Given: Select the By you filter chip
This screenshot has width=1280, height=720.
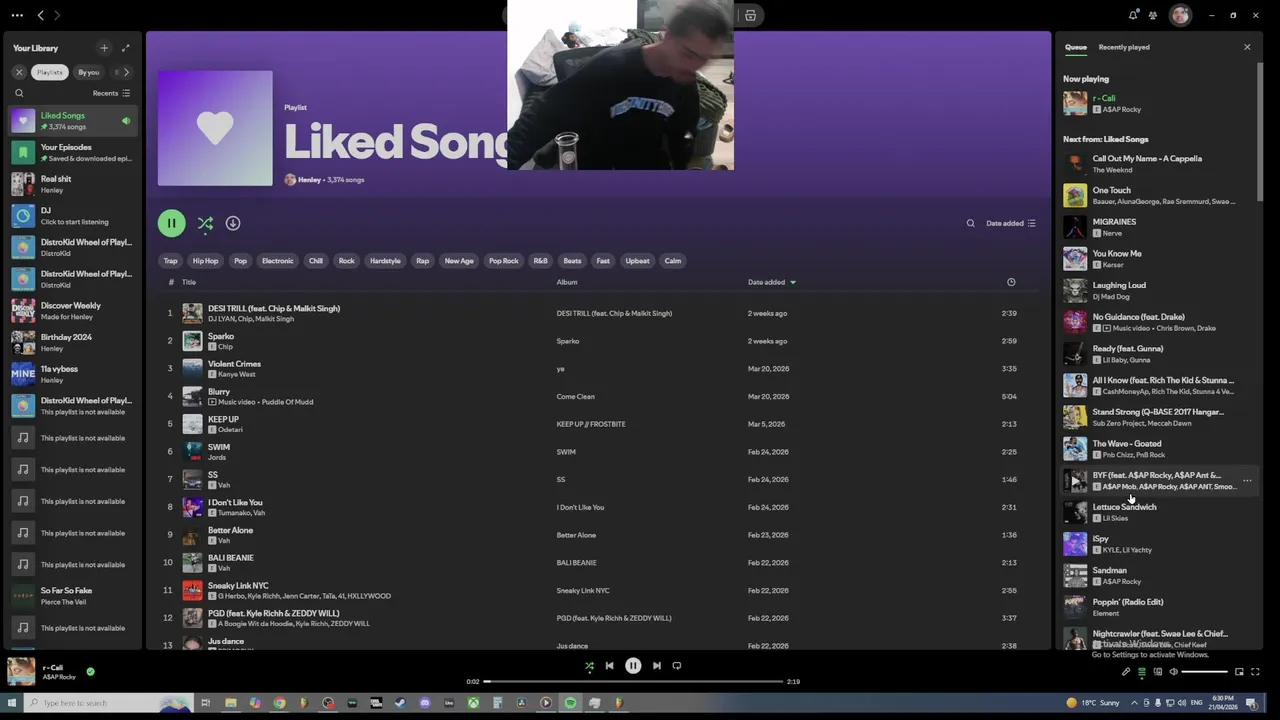Looking at the screenshot, I should [x=89, y=72].
